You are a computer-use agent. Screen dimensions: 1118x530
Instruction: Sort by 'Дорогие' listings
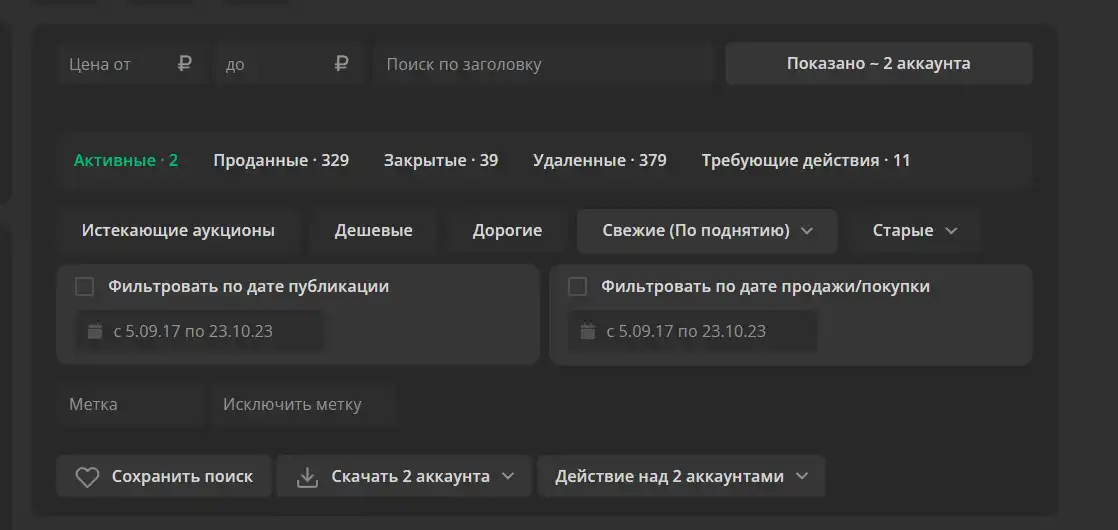pyautogui.click(x=508, y=231)
